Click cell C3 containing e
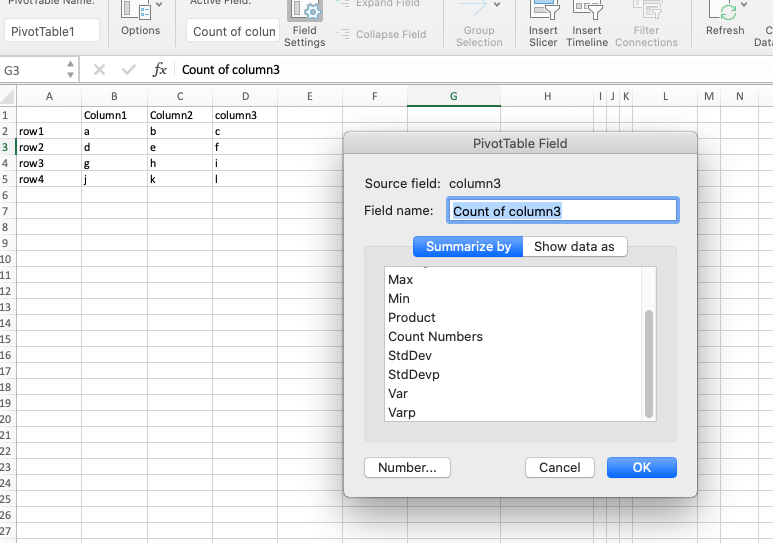Viewport: 773px width, 543px height. pyautogui.click(x=180, y=147)
